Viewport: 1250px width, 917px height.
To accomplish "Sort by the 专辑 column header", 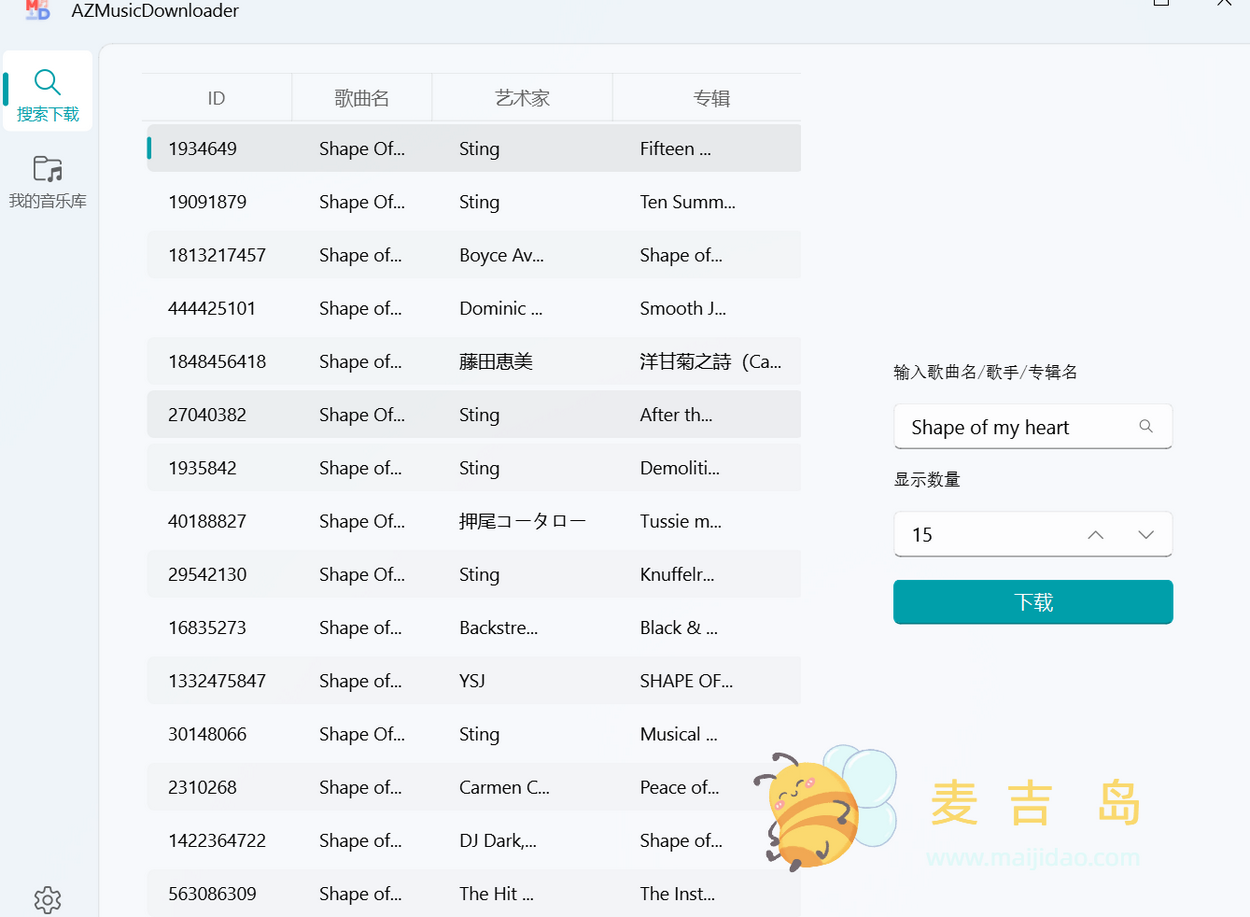I will [711, 98].
